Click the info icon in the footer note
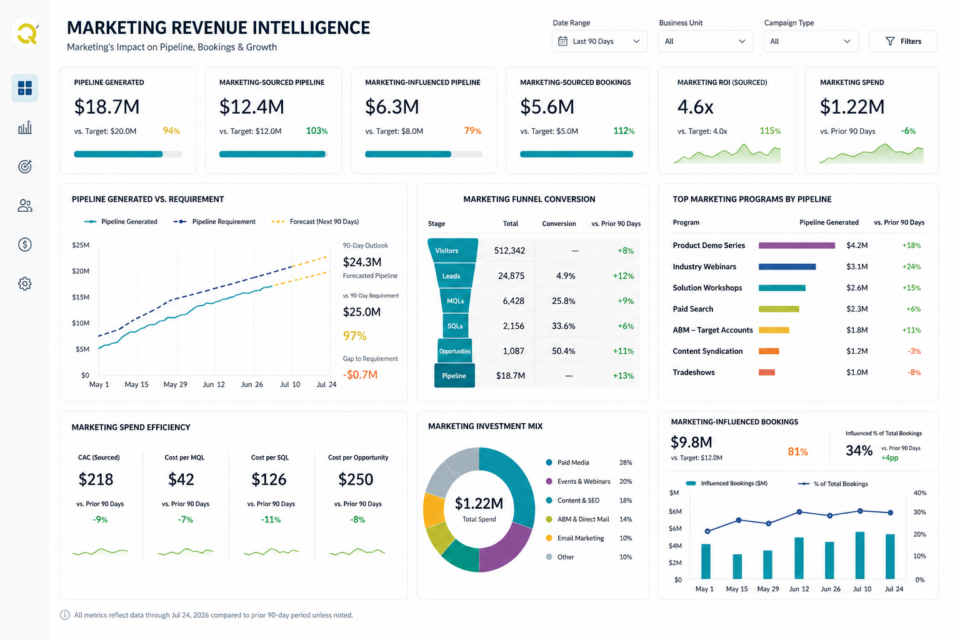Viewport: 960px width, 640px height. tap(65, 615)
